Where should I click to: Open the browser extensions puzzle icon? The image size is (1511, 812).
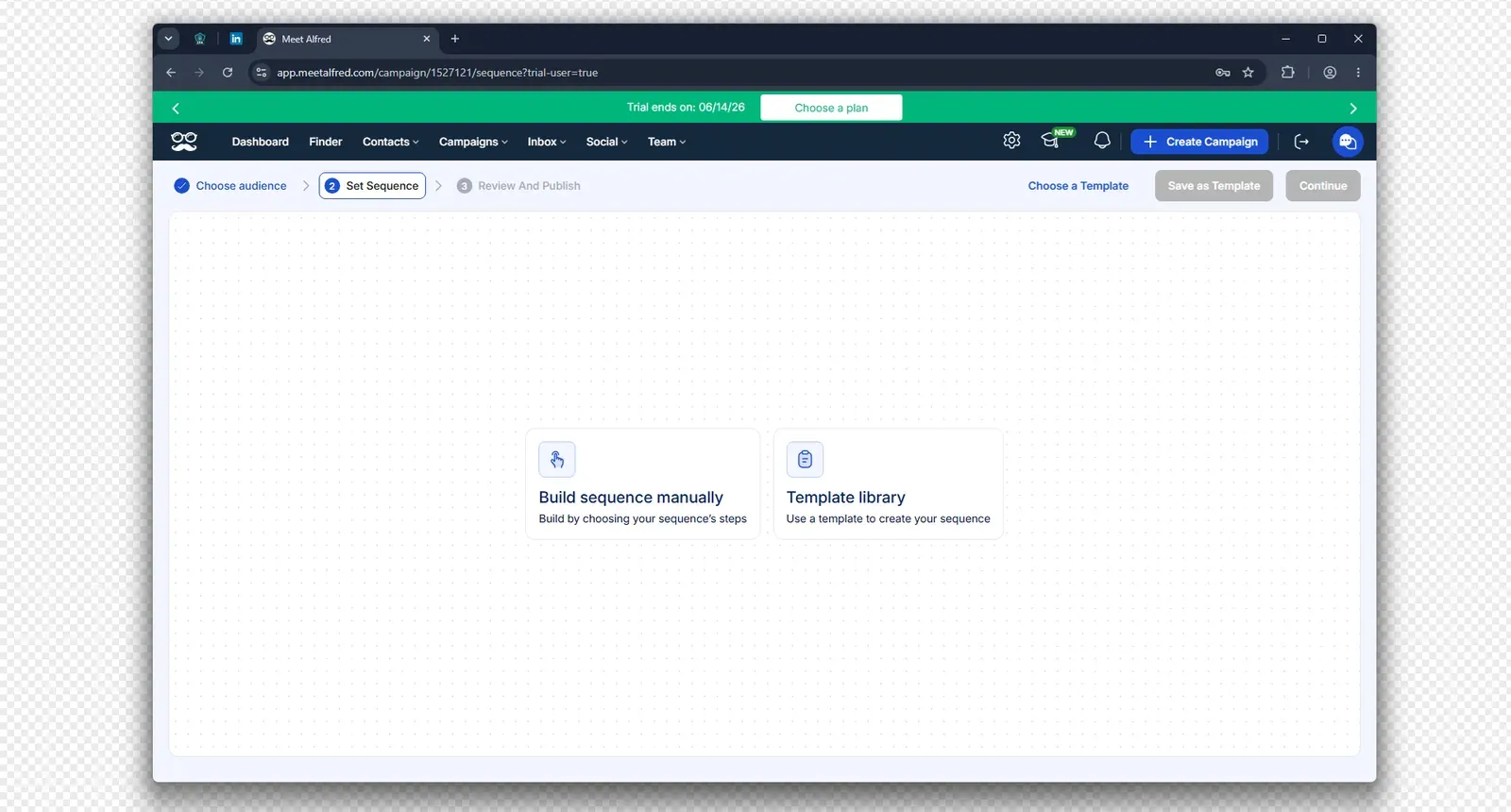1287,73
